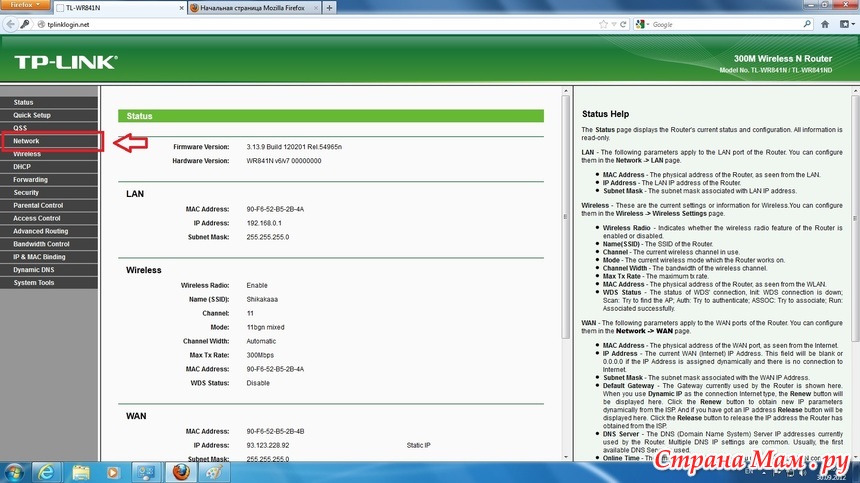Select LAN IP address 192.168.0.1

click(264, 223)
